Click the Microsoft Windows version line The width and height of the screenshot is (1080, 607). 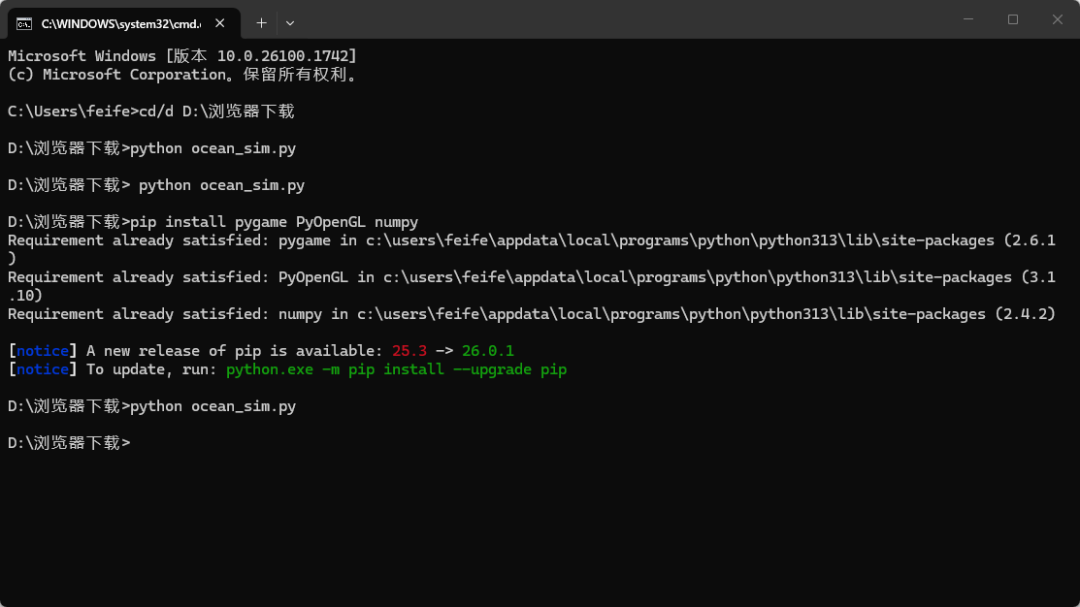pos(182,56)
